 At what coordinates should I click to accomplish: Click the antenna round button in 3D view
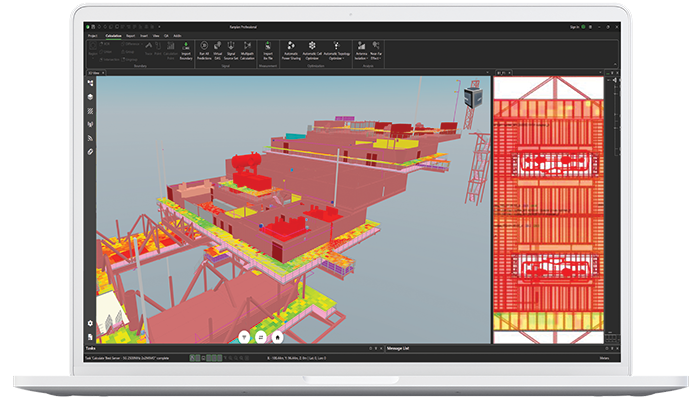pyautogui.click(x=244, y=337)
